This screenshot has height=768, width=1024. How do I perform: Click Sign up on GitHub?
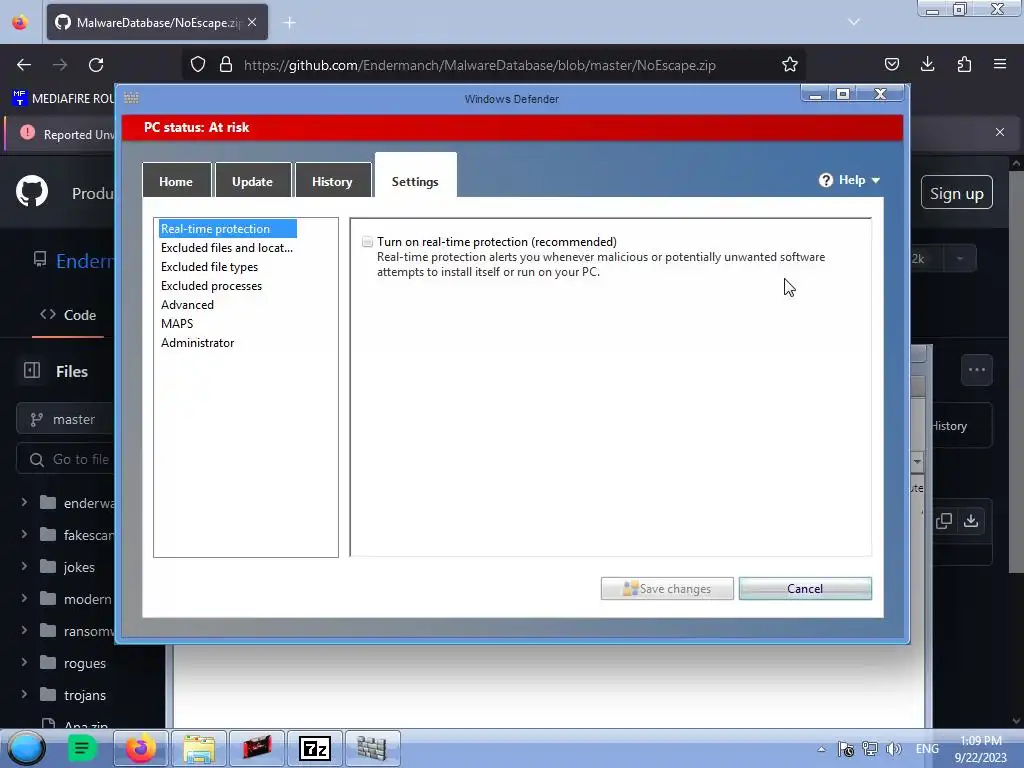957,193
